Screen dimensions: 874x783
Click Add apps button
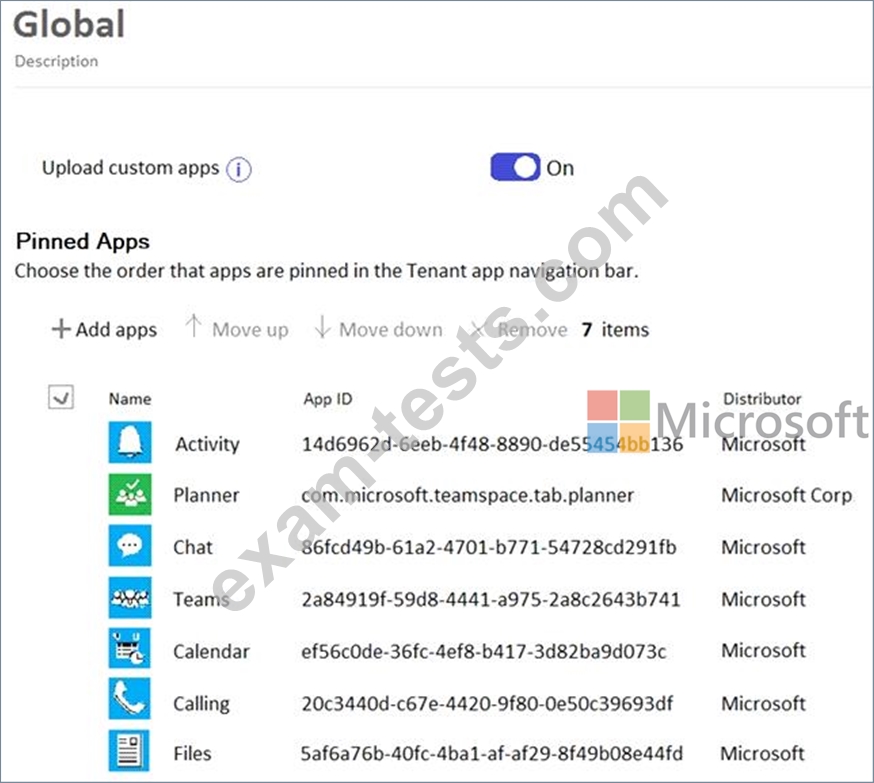point(105,330)
